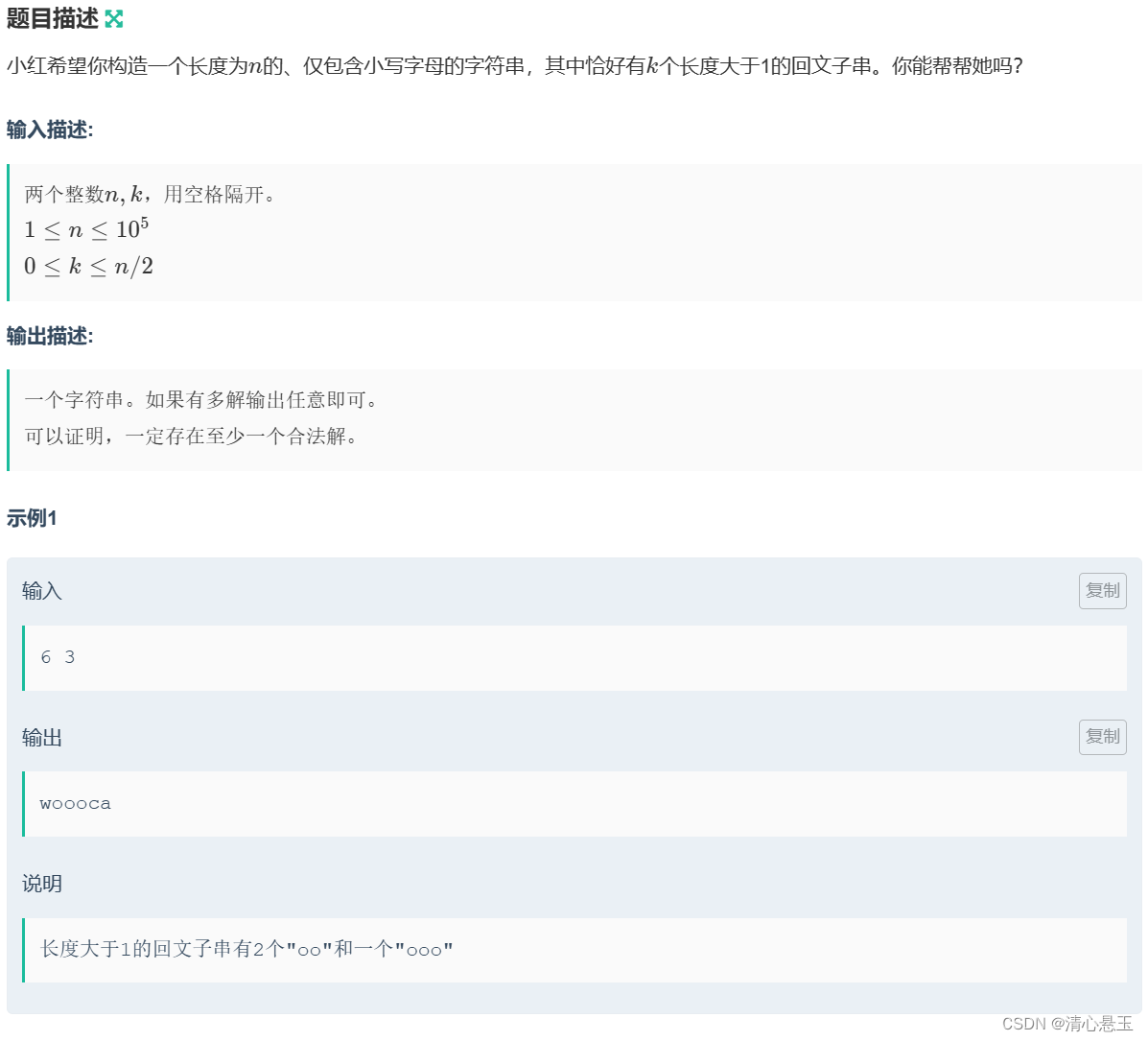Click the input value "6 3"
Screen dimensions: 1148x1041
[x=57, y=657]
